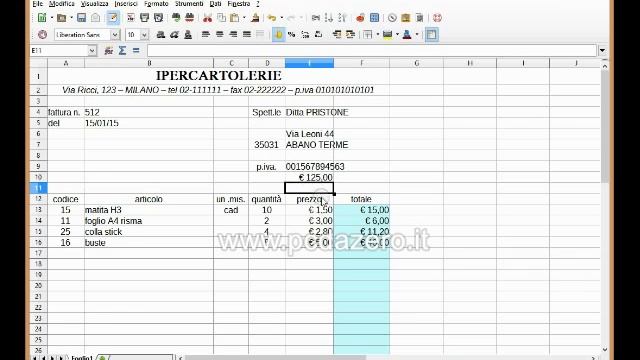Click the Open file folder icon
The image size is (640, 360).
61,18
